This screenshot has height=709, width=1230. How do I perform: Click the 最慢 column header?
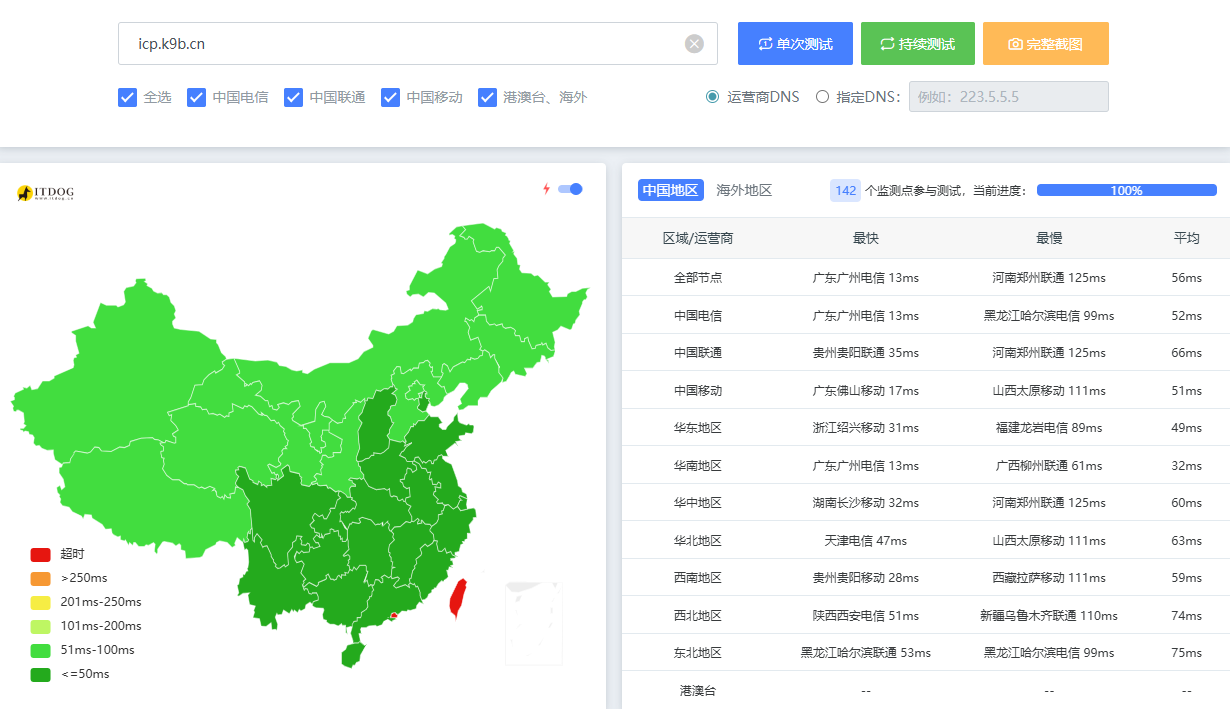click(1048, 238)
